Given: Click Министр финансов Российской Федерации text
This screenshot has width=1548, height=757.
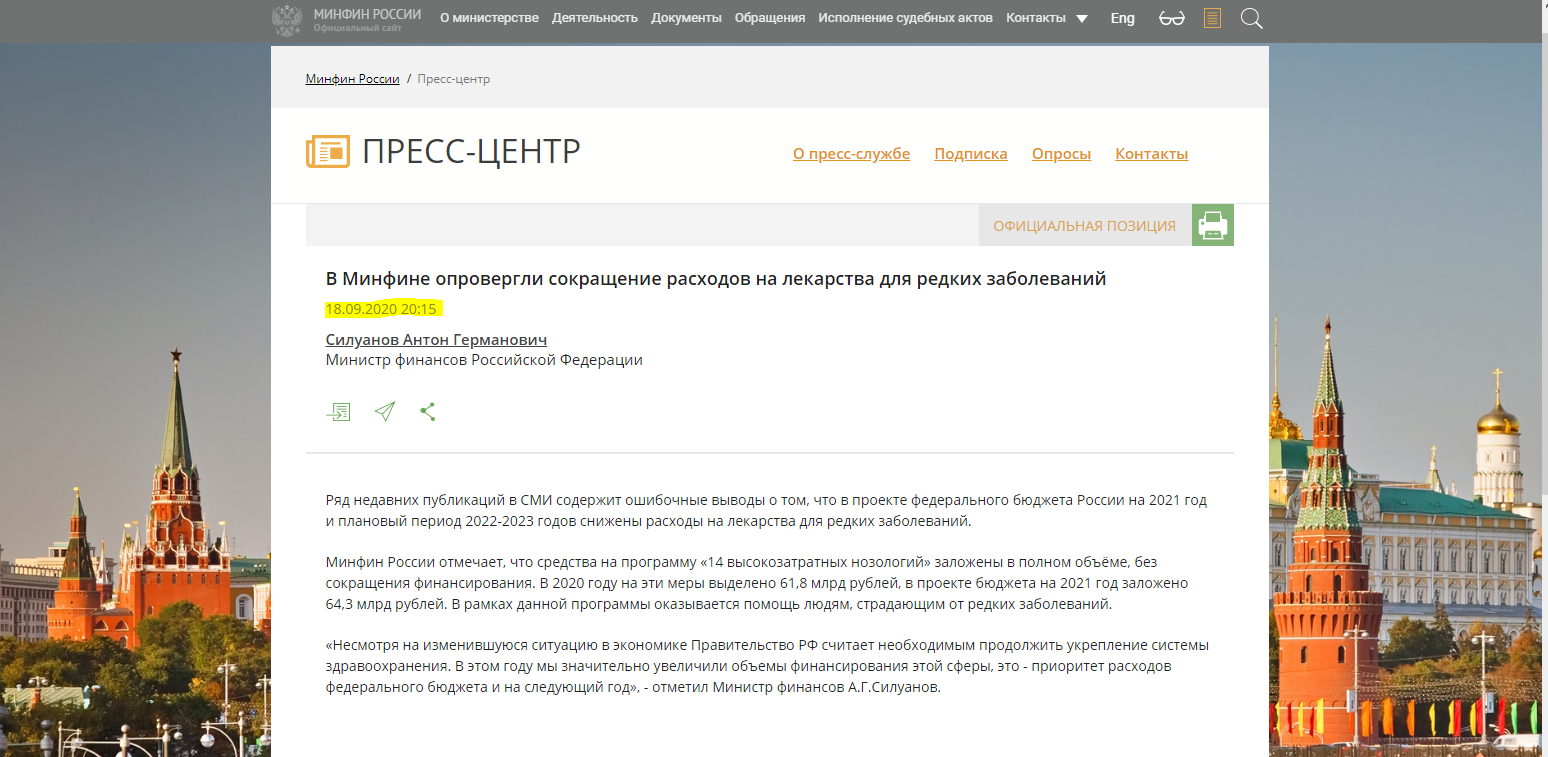Looking at the screenshot, I should coord(484,360).
